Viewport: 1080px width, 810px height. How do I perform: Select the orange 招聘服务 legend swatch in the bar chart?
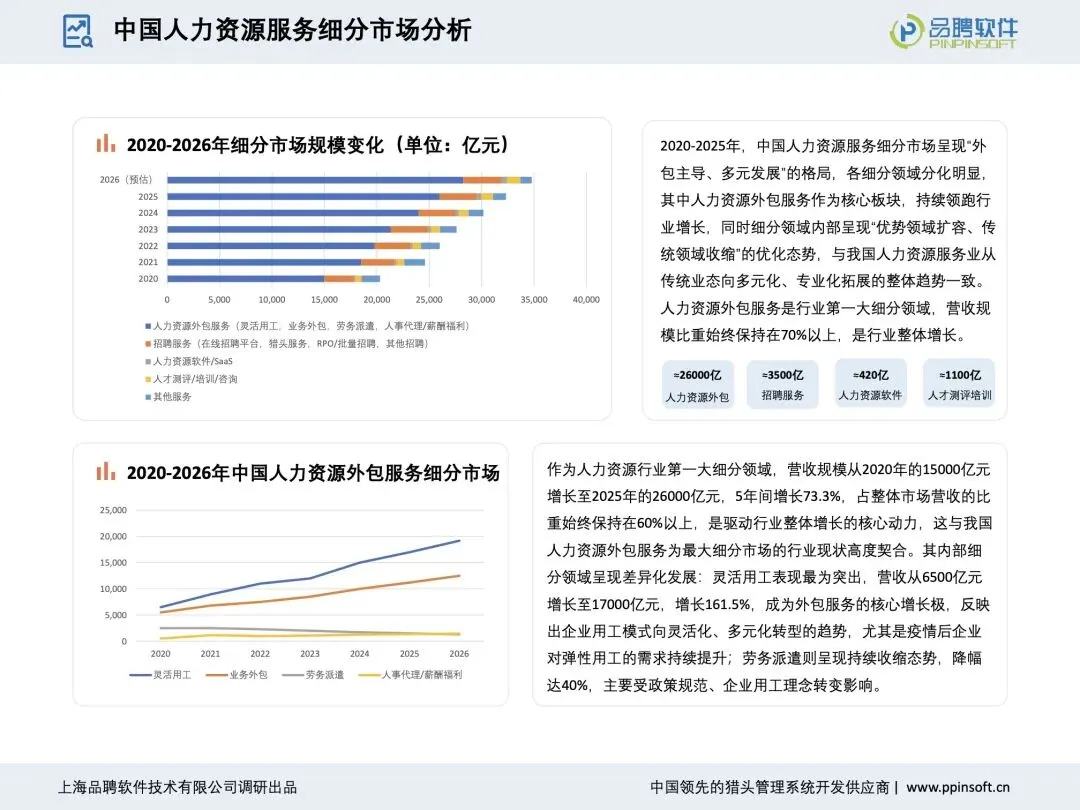[x=148, y=344]
